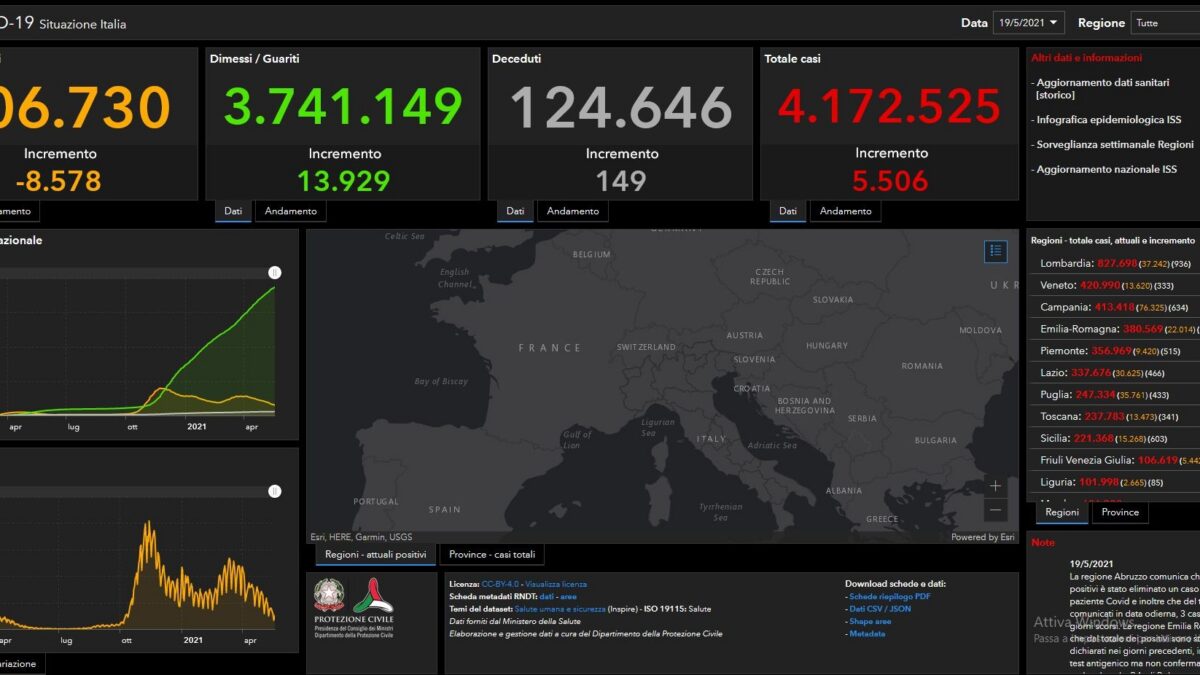Adjust the upper chart time slider handle
The width and height of the screenshot is (1200, 675).
pyautogui.click(x=275, y=273)
